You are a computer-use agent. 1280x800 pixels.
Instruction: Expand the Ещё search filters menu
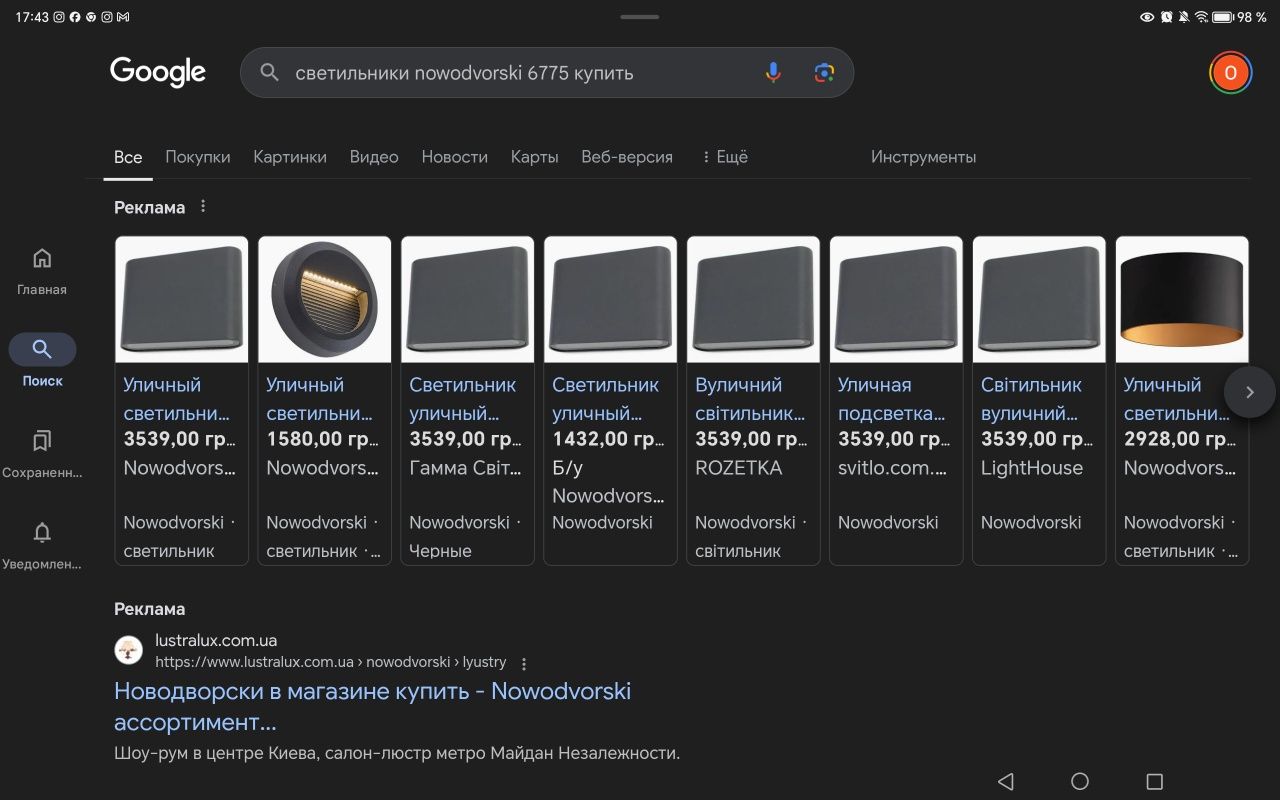[x=725, y=157]
